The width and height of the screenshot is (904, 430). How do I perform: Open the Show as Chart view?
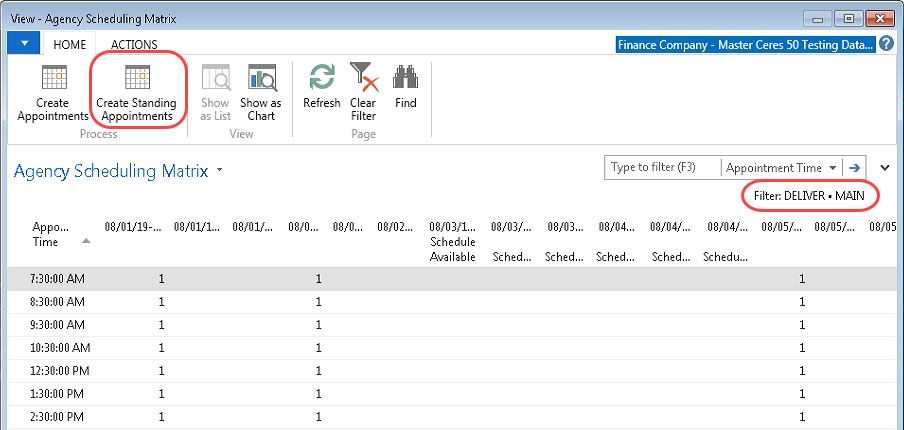[261, 78]
